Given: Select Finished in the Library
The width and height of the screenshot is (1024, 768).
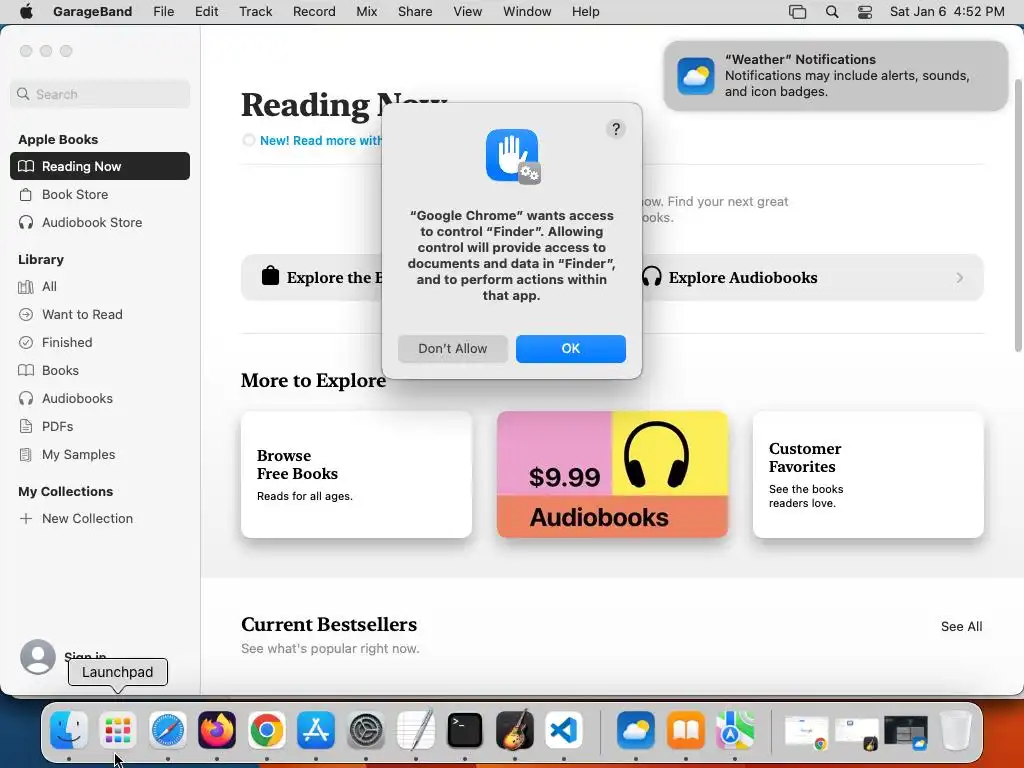Looking at the screenshot, I should point(100,342).
